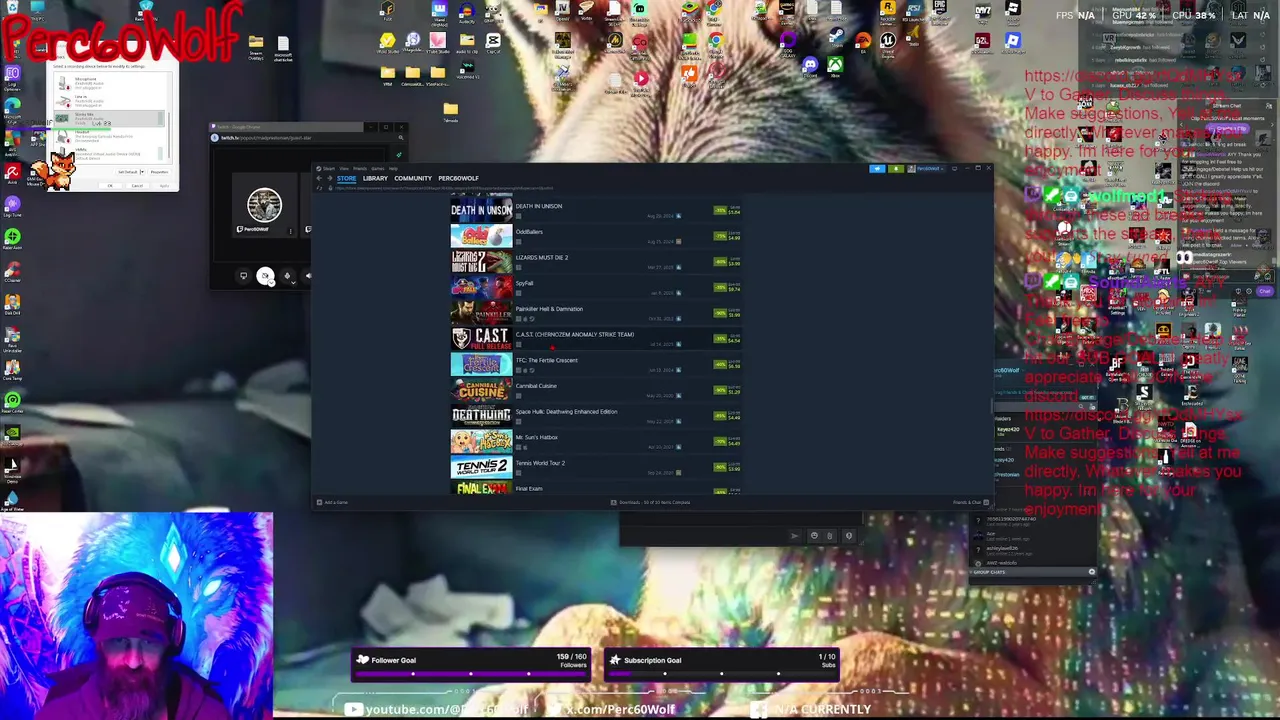The width and height of the screenshot is (1280, 720).
Task: Click the Steam store URL address bar
Action: coord(444,188)
